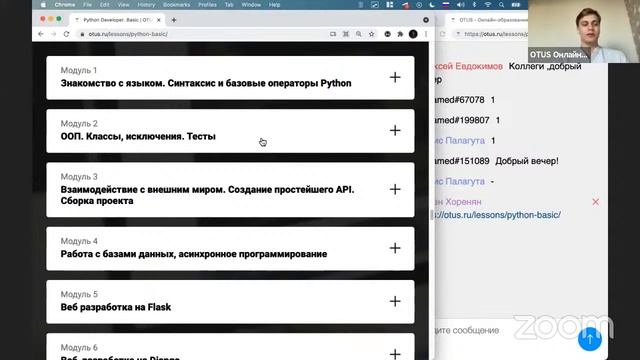640x360 pixels.
Task: Click the round extension icon left of the puzzle
Action: click(387, 34)
